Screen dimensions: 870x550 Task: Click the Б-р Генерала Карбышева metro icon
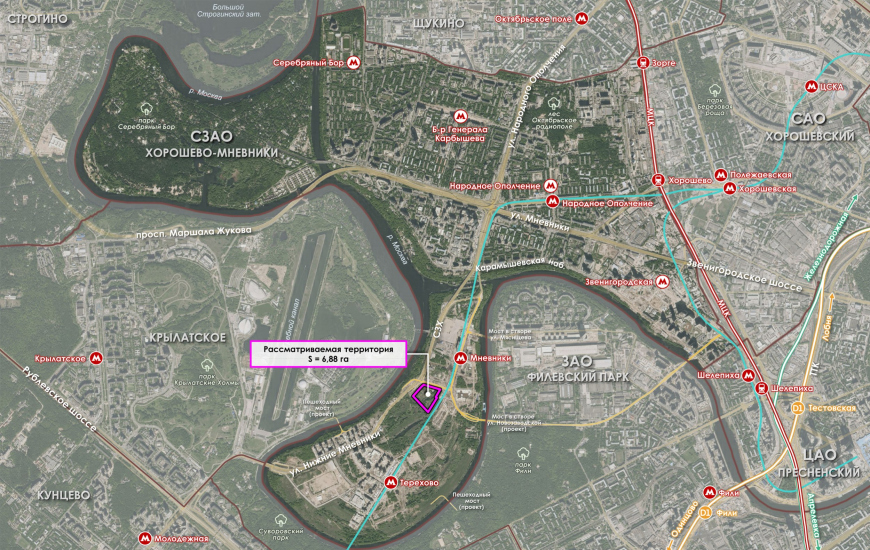tap(460, 116)
